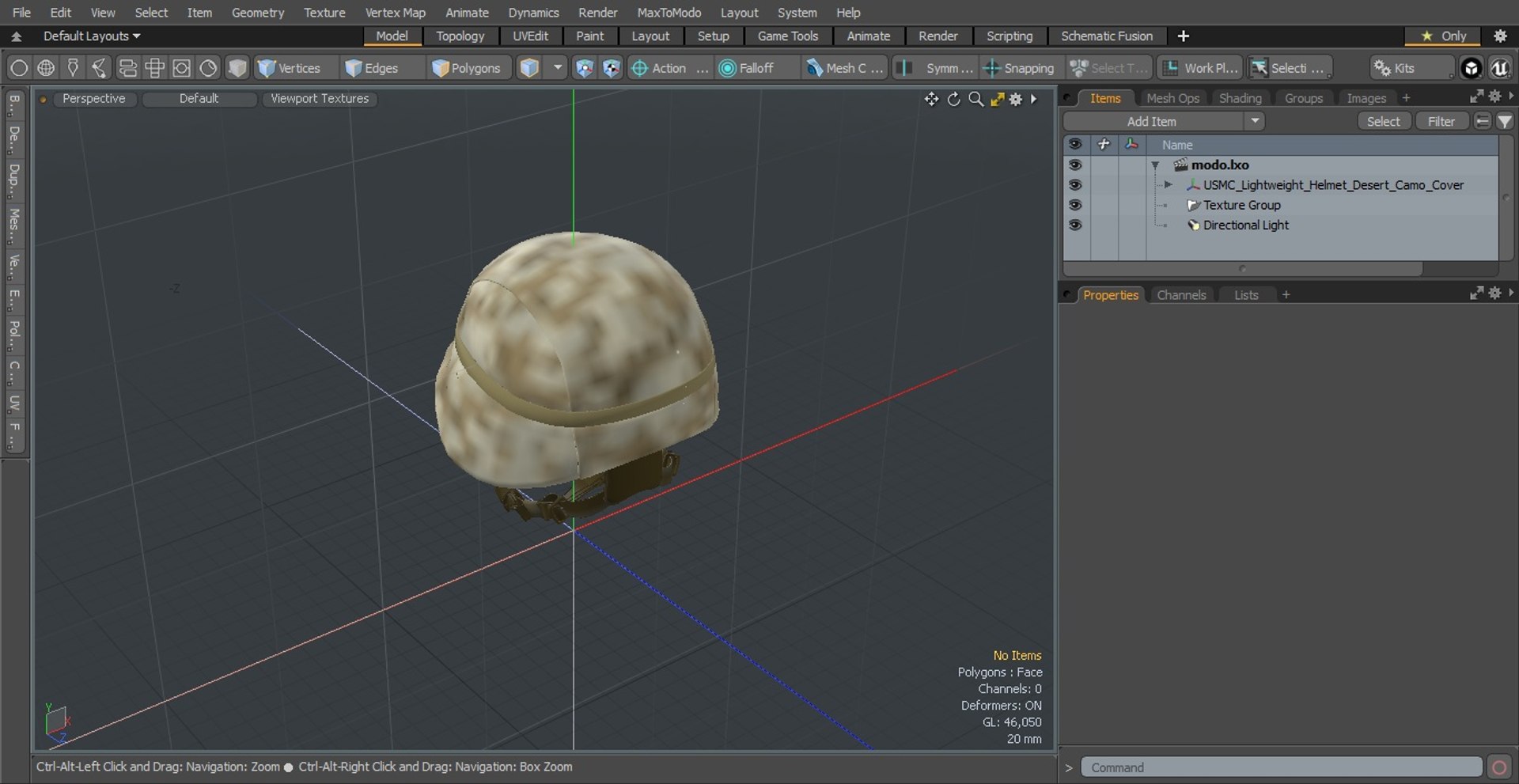Open the Mesh Constraint menu
Viewport: 1519px width, 784px height.
click(844, 68)
